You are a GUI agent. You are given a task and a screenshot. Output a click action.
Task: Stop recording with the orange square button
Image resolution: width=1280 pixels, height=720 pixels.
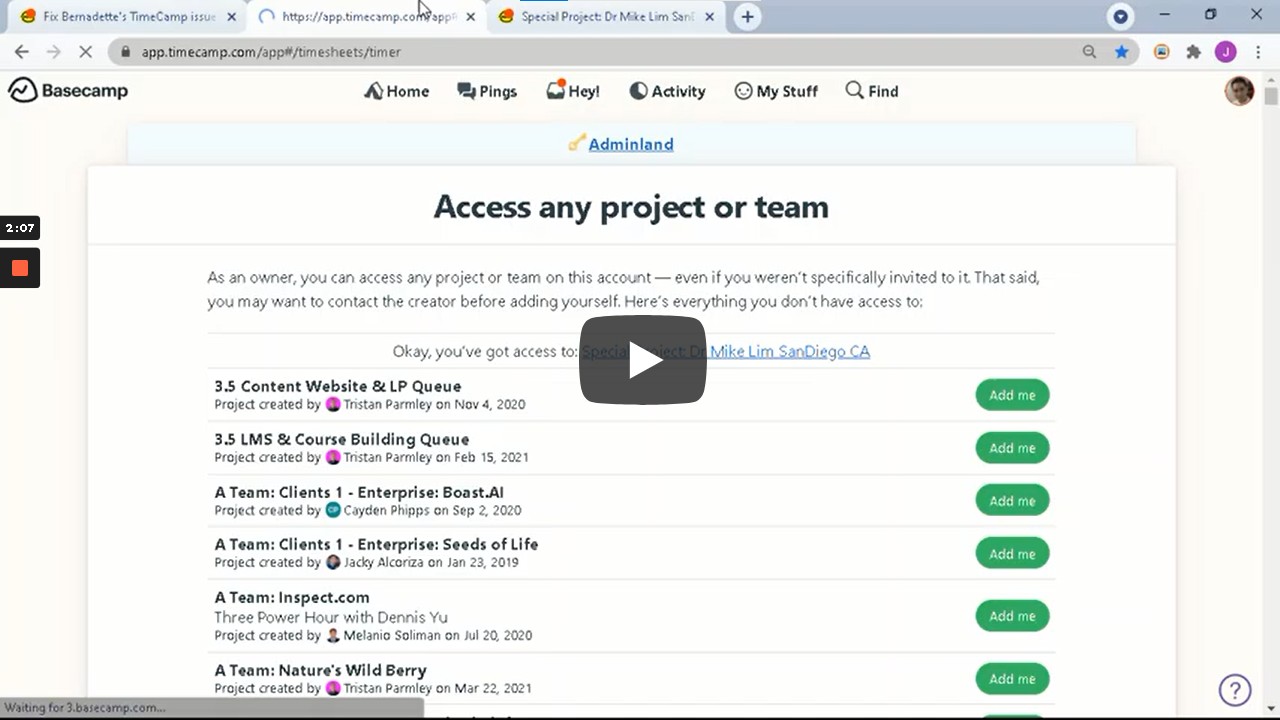(20, 268)
